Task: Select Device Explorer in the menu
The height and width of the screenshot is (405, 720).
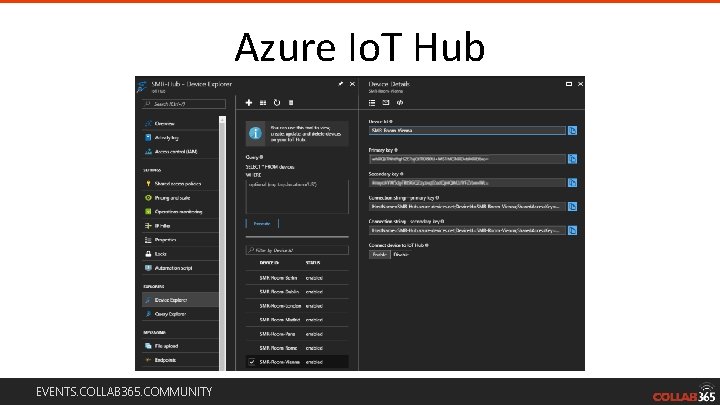Action: coord(180,300)
